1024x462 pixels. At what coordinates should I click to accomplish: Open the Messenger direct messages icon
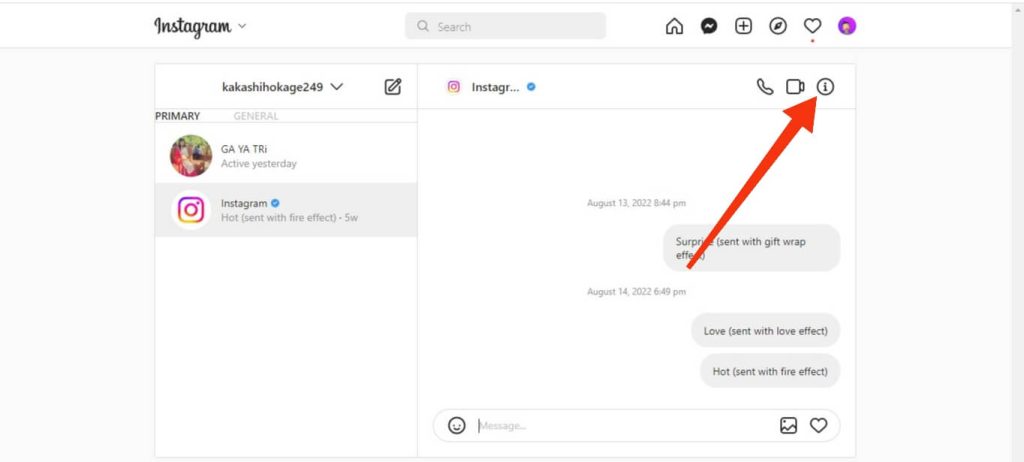[709, 26]
